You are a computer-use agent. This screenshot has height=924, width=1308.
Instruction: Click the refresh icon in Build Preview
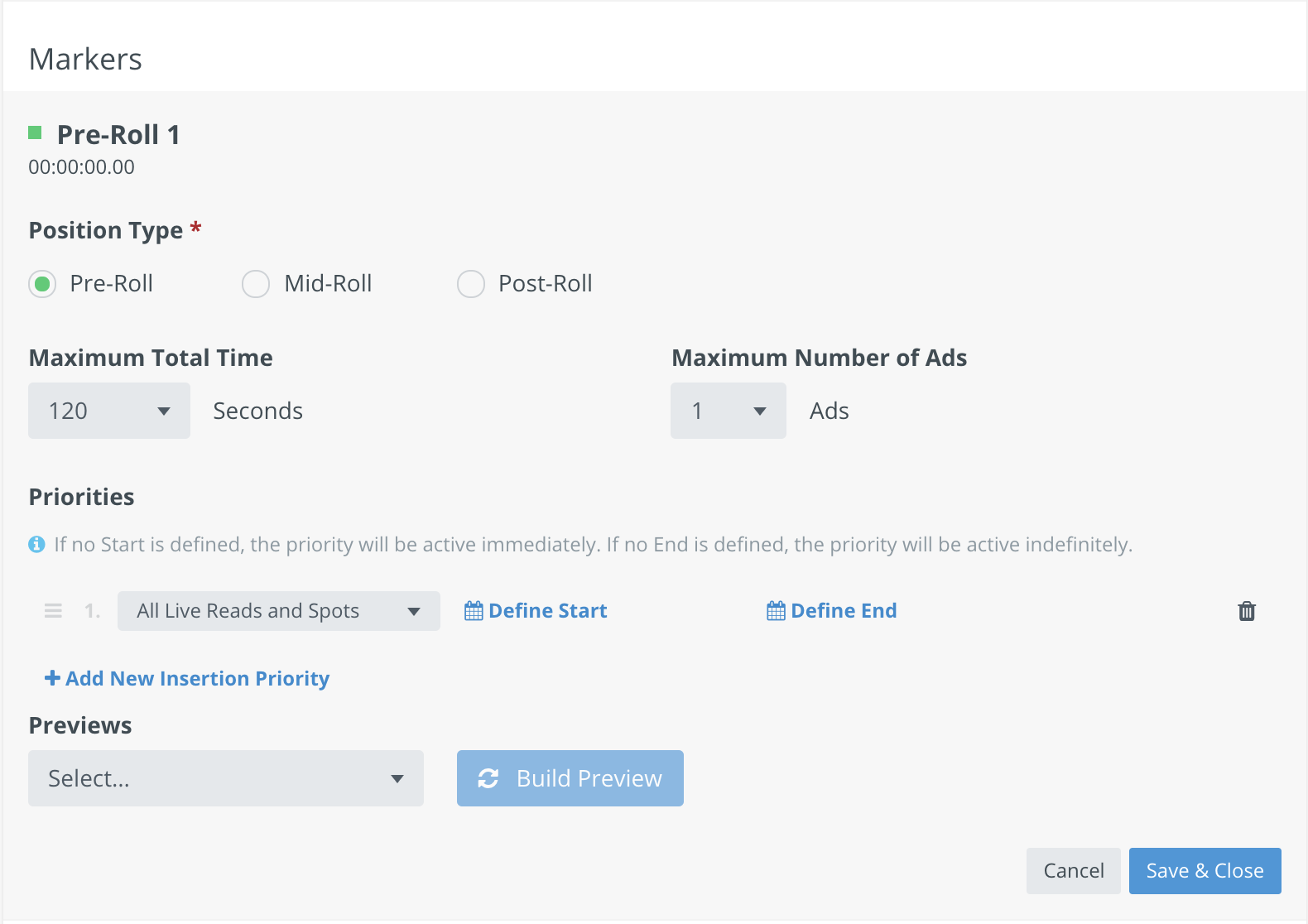tap(488, 778)
